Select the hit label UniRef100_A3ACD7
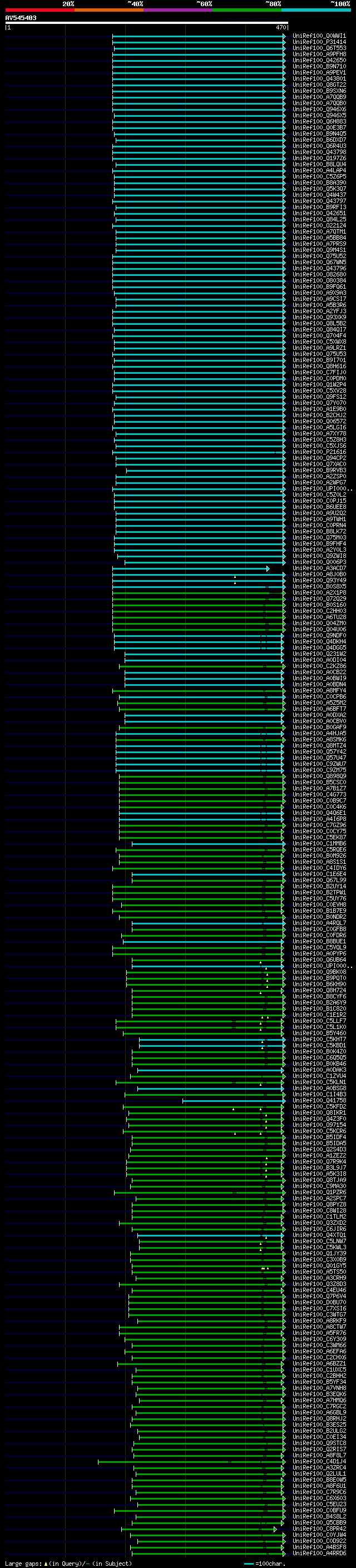The width and height of the screenshot is (356, 1568). (319, 568)
